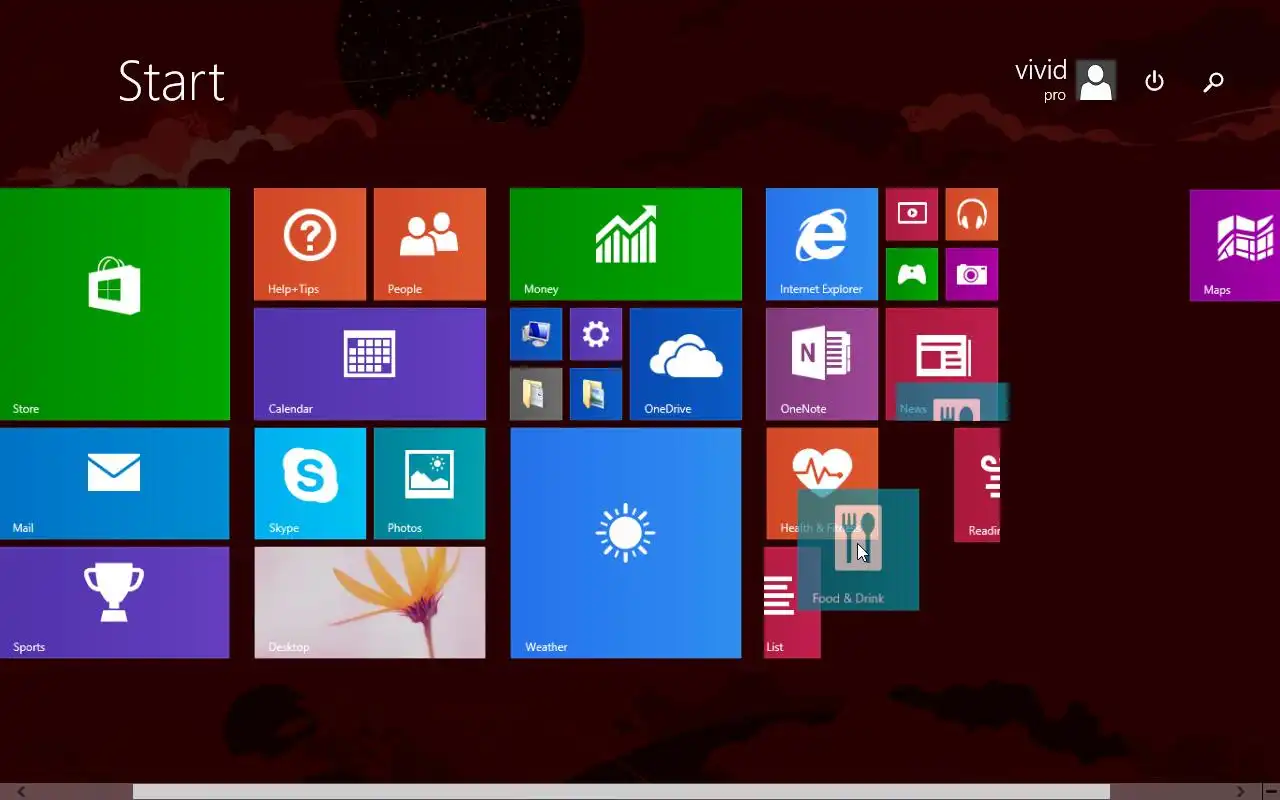Screen dimensions: 1280x800
Task: Click the power options button
Action: pyautogui.click(x=1154, y=81)
